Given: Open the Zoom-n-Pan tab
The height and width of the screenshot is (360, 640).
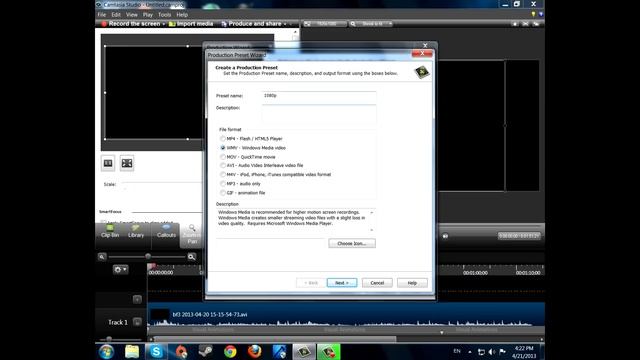Looking at the screenshot, I should 192,235.
